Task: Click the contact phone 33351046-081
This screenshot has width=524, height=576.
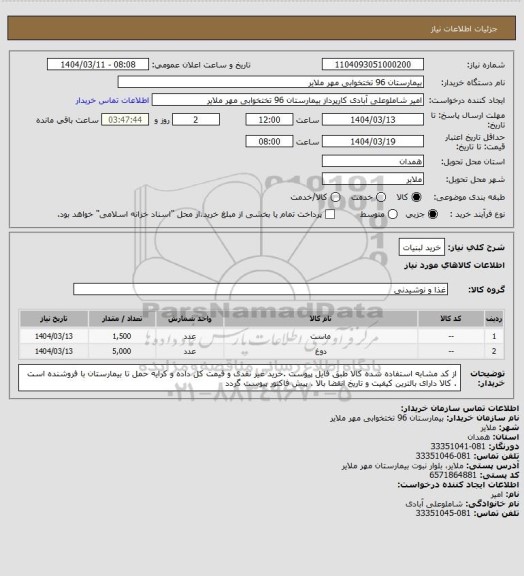Action: [x=443, y=456]
